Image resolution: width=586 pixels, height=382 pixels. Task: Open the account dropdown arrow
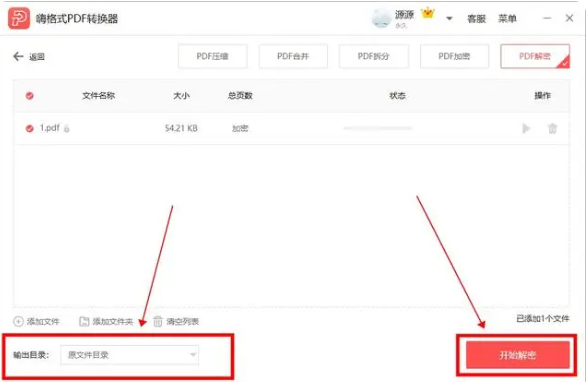(x=449, y=18)
